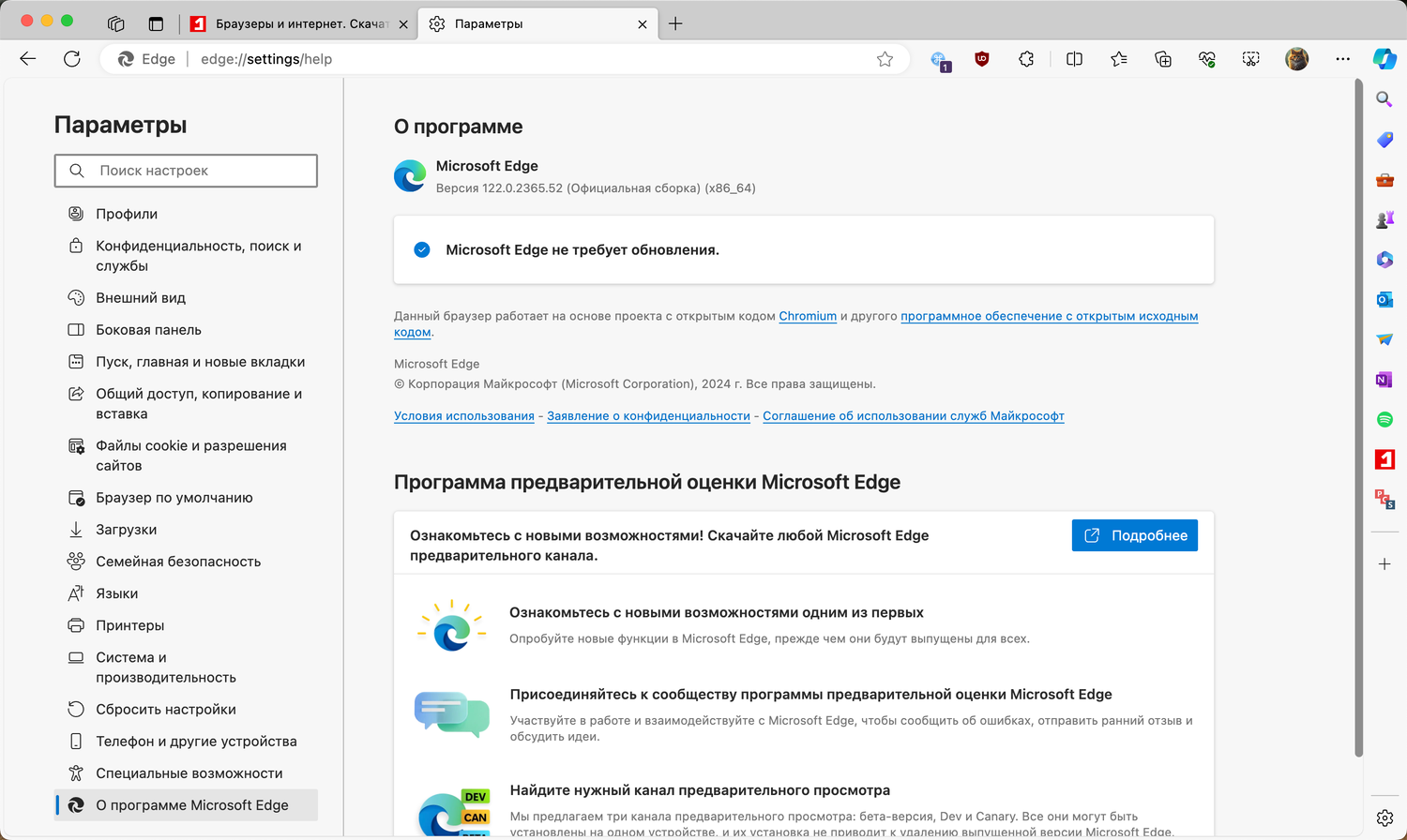Open the three-dots settings menu

pyautogui.click(x=1342, y=59)
